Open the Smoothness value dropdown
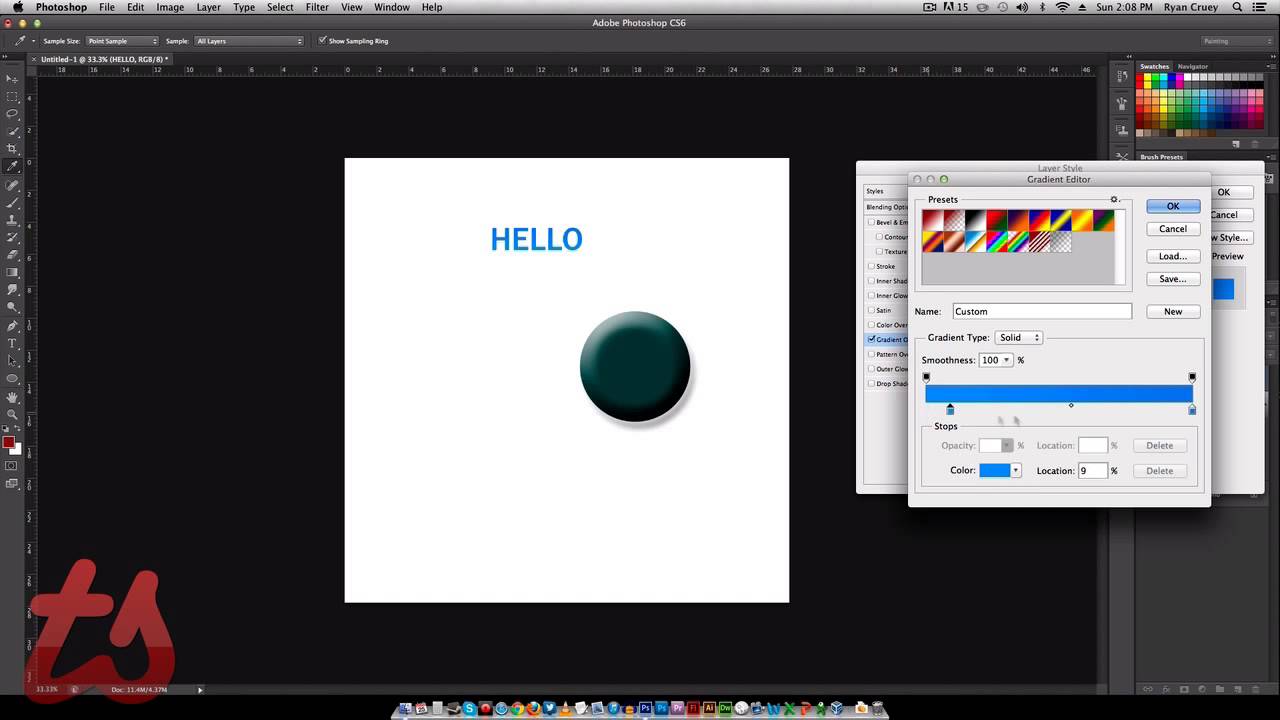1280x720 pixels. tap(1007, 360)
